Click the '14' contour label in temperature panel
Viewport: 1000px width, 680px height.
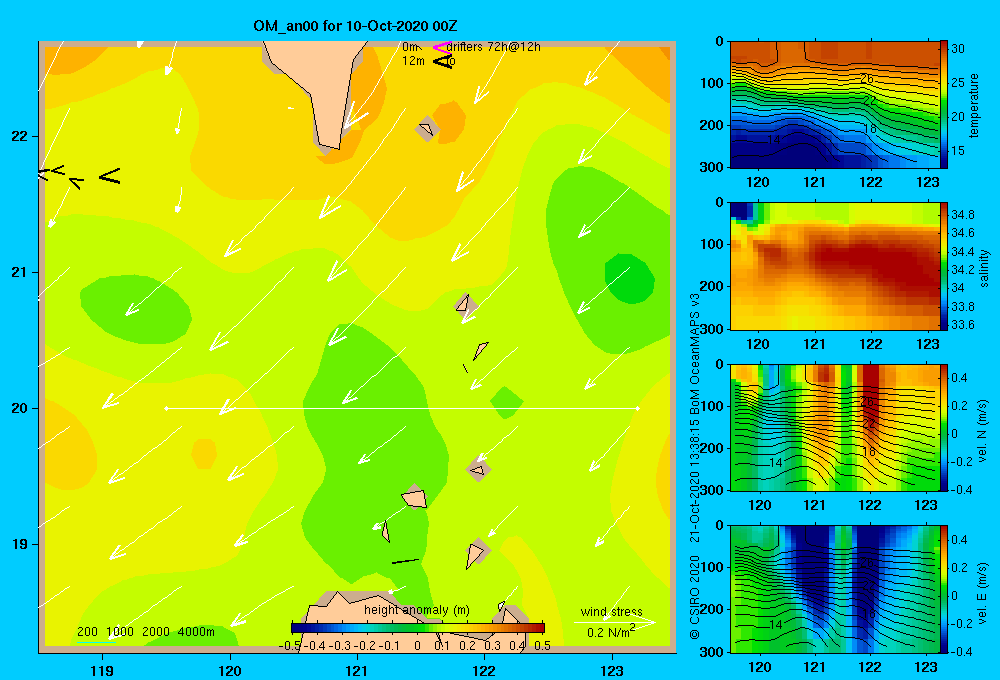pyautogui.click(x=774, y=140)
